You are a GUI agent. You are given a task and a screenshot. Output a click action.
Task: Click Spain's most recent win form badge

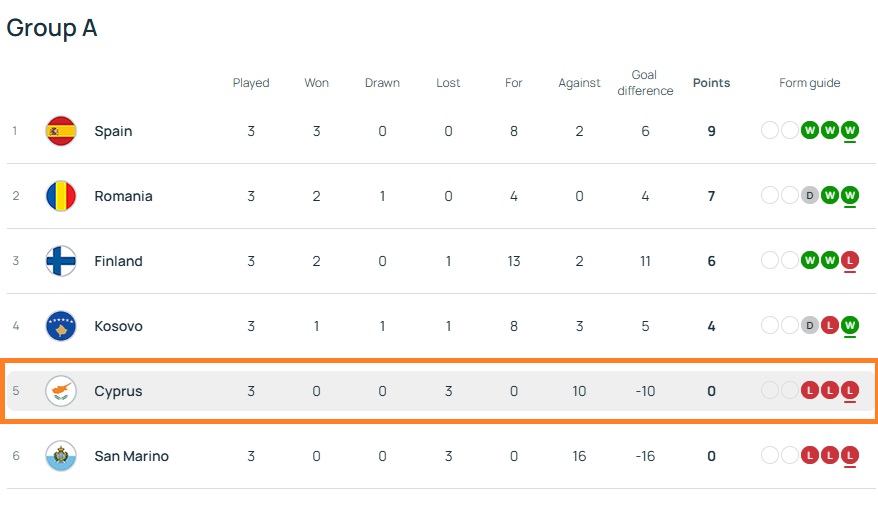click(850, 131)
